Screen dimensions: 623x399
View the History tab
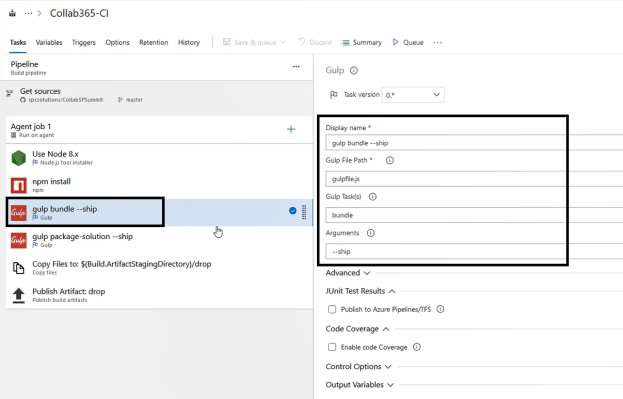[x=189, y=43]
